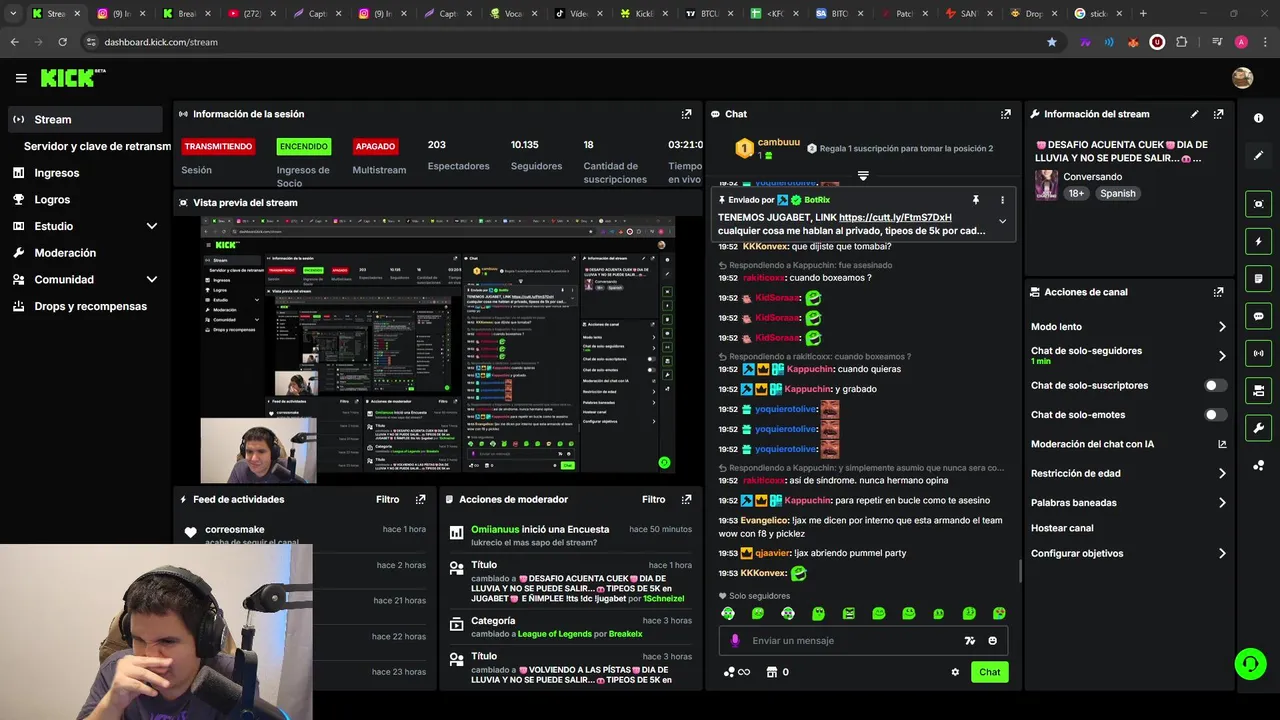Click the channel actions camera icon in sidebar

click(x=1258, y=390)
